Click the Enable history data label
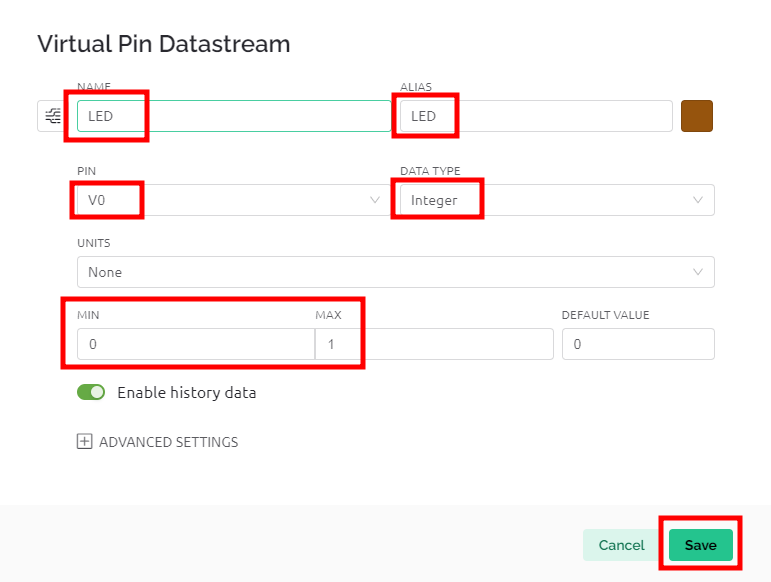The image size is (771, 582). tap(187, 393)
